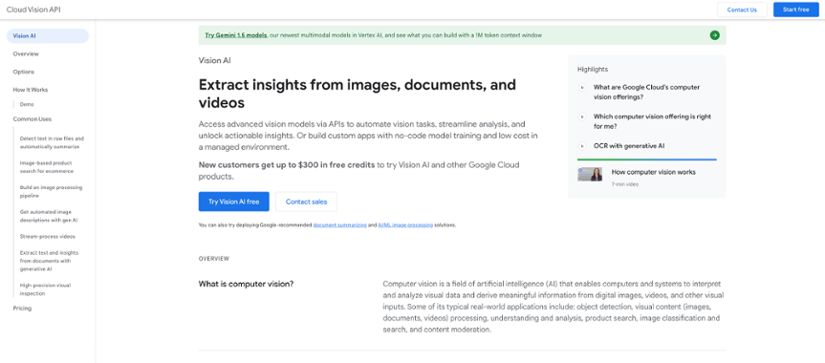Click the Cloud Vision API header title
Screen dimensions: 825x363
click(x=33, y=9)
